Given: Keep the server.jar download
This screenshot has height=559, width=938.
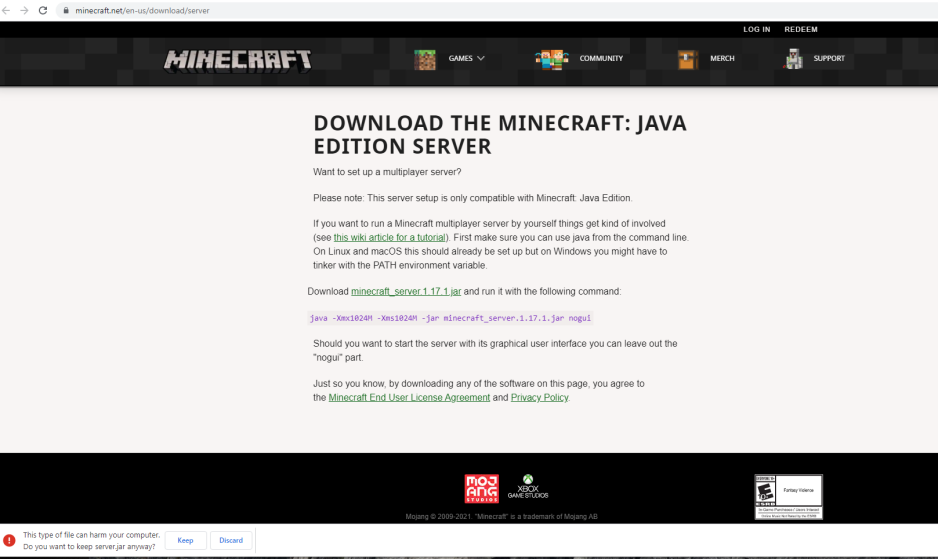Looking at the screenshot, I should [185, 540].
